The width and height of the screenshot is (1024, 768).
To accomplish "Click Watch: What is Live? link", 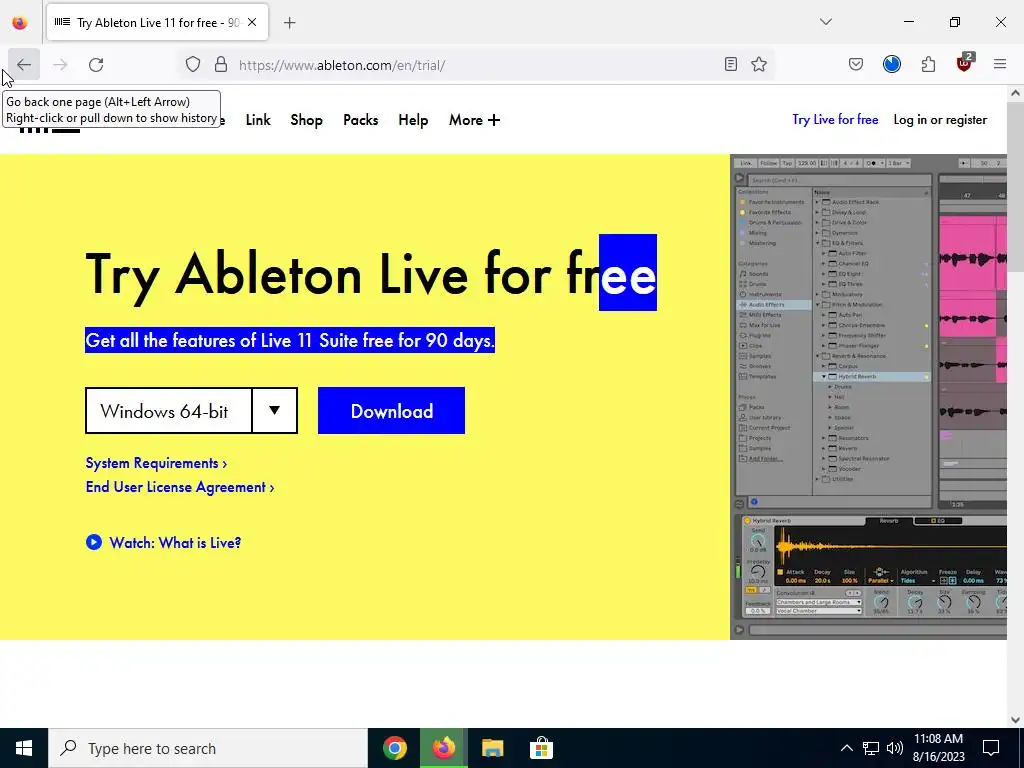I will (x=175, y=543).
